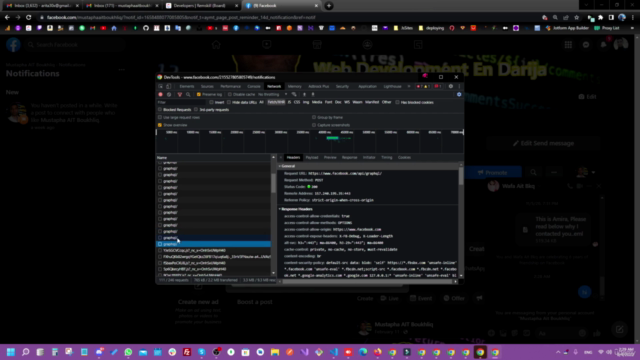Click into the network Filter text field
This screenshot has width=640, height=360.
click(182, 102)
